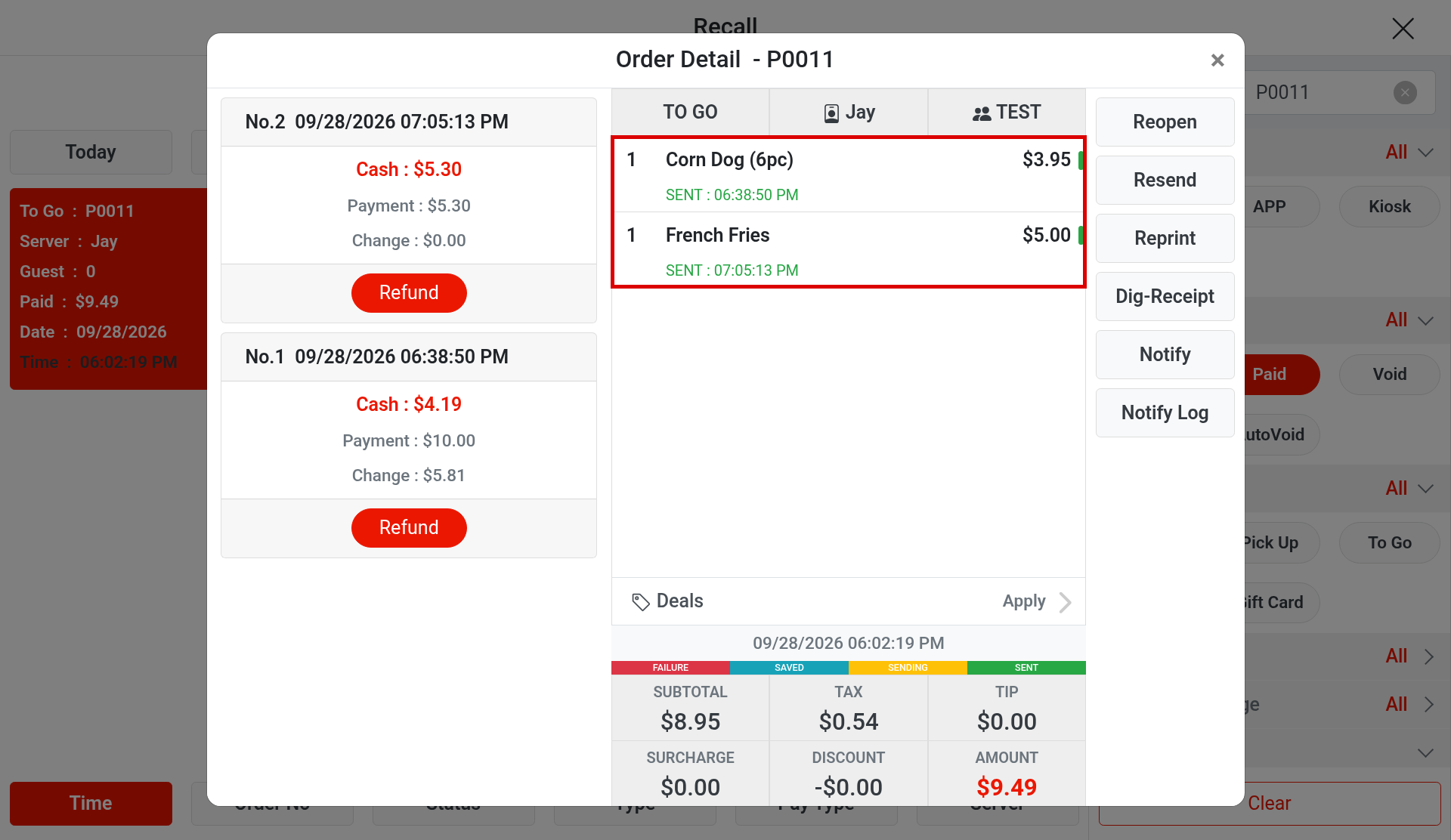Resend the order to kitchen
The height and width of the screenshot is (840, 1451).
click(1165, 181)
